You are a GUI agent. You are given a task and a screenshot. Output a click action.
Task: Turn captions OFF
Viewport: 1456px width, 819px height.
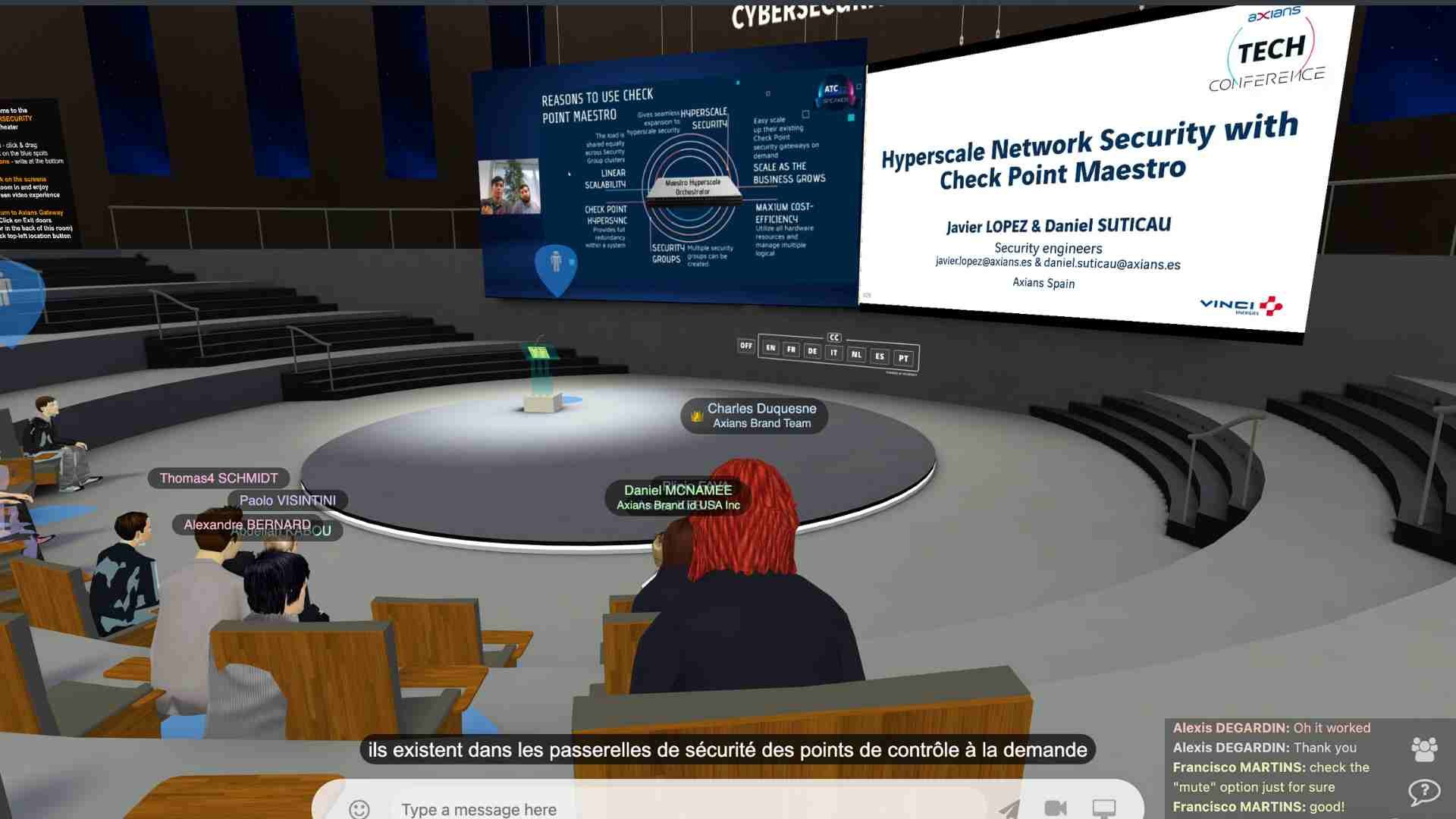pyautogui.click(x=746, y=346)
